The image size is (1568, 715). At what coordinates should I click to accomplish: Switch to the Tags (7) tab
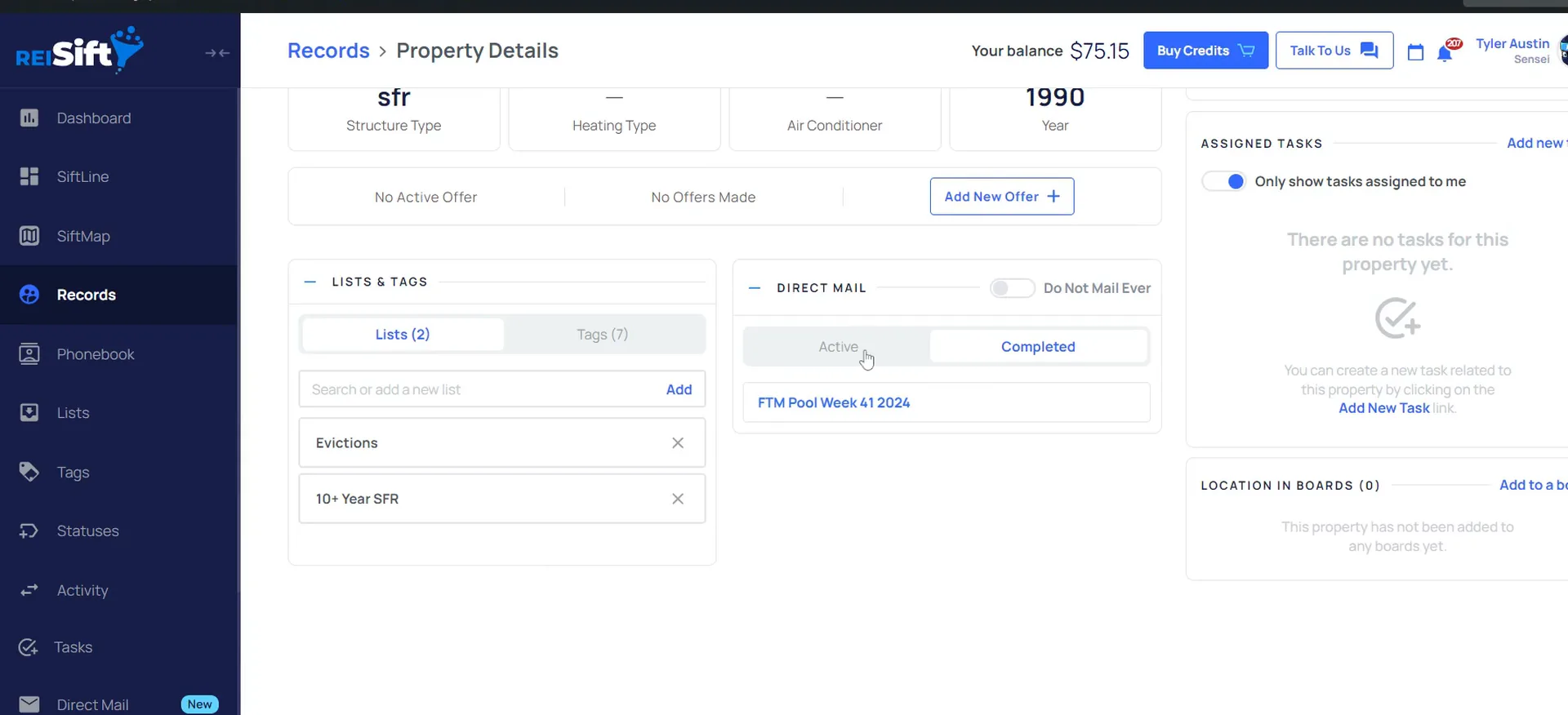coord(603,335)
